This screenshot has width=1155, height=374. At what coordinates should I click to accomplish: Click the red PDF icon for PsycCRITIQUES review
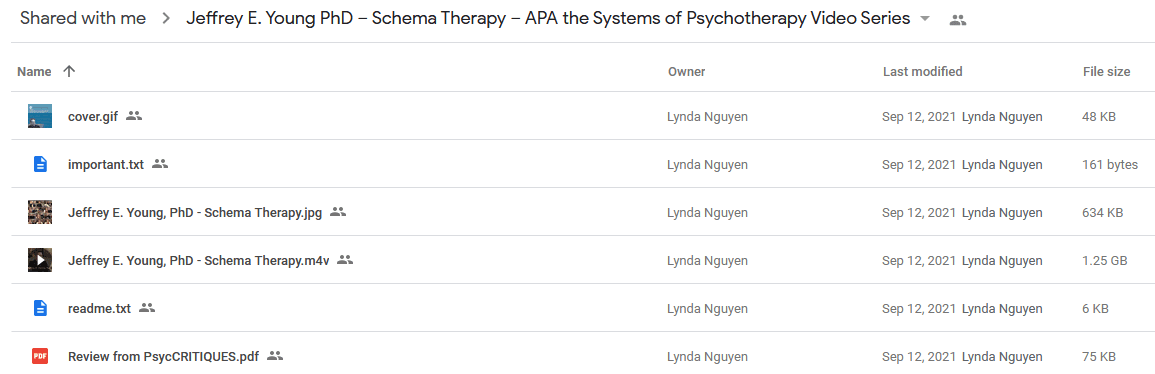[40, 356]
